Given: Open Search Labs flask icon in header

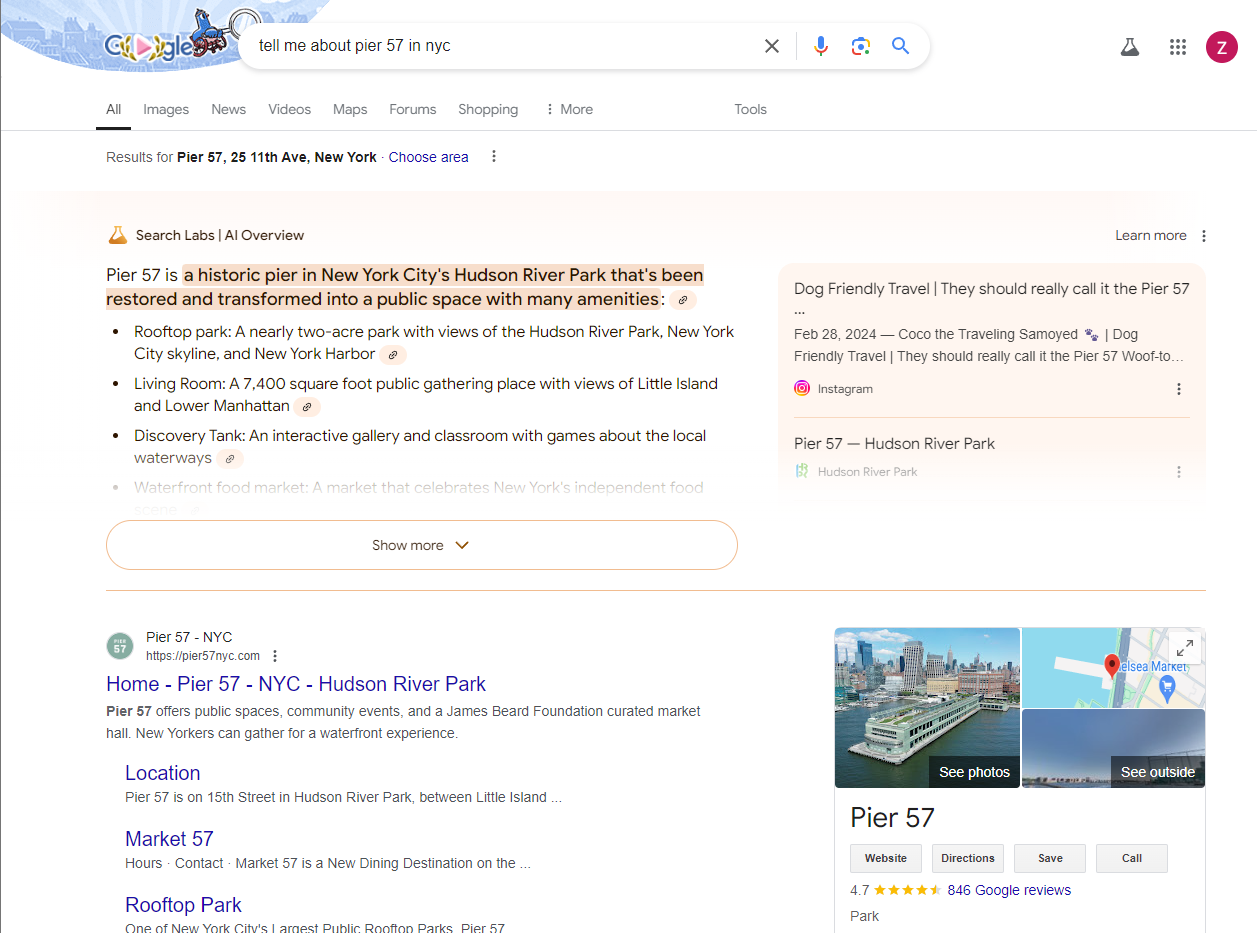Looking at the screenshot, I should pyautogui.click(x=1130, y=47).
